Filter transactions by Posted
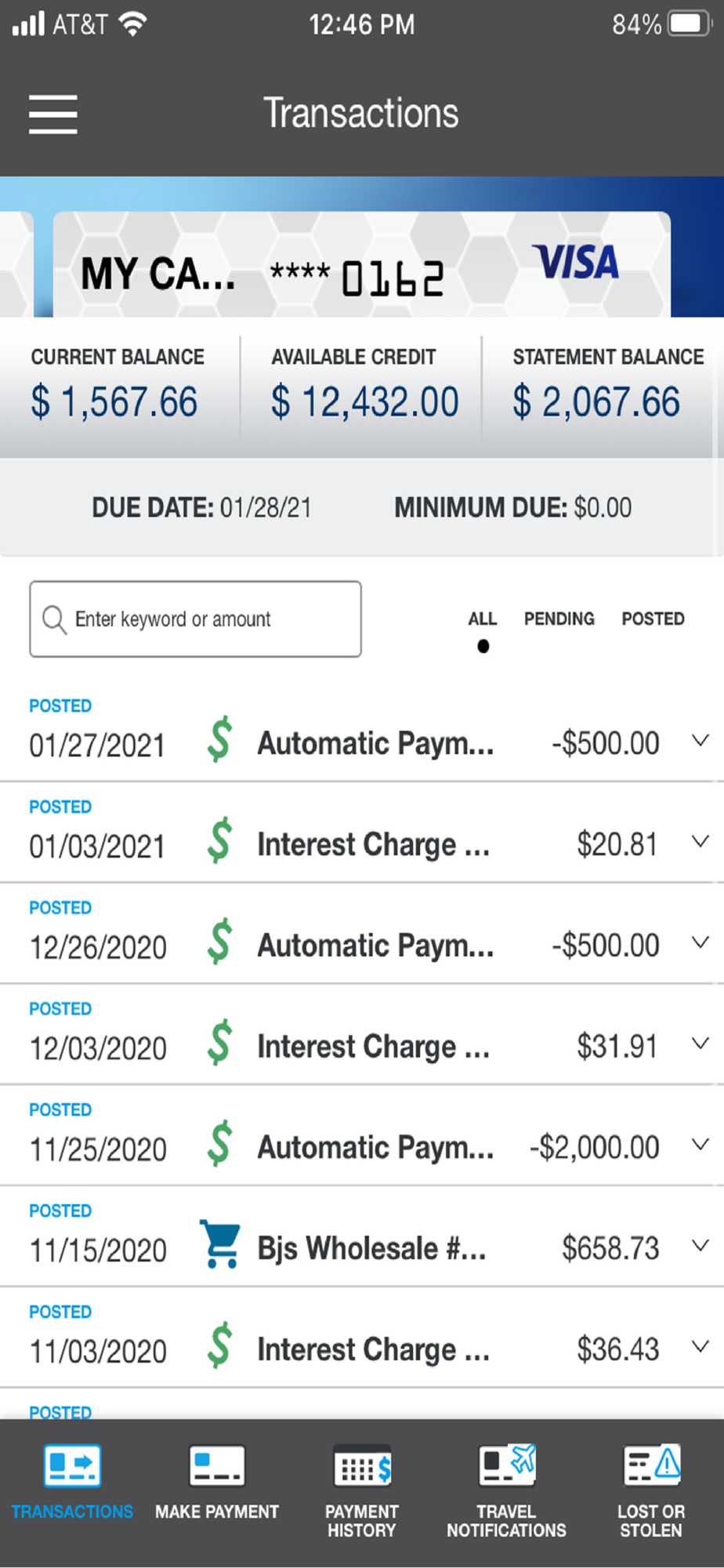The width and height of the screenshot is (724, 1568). [653, 619]
